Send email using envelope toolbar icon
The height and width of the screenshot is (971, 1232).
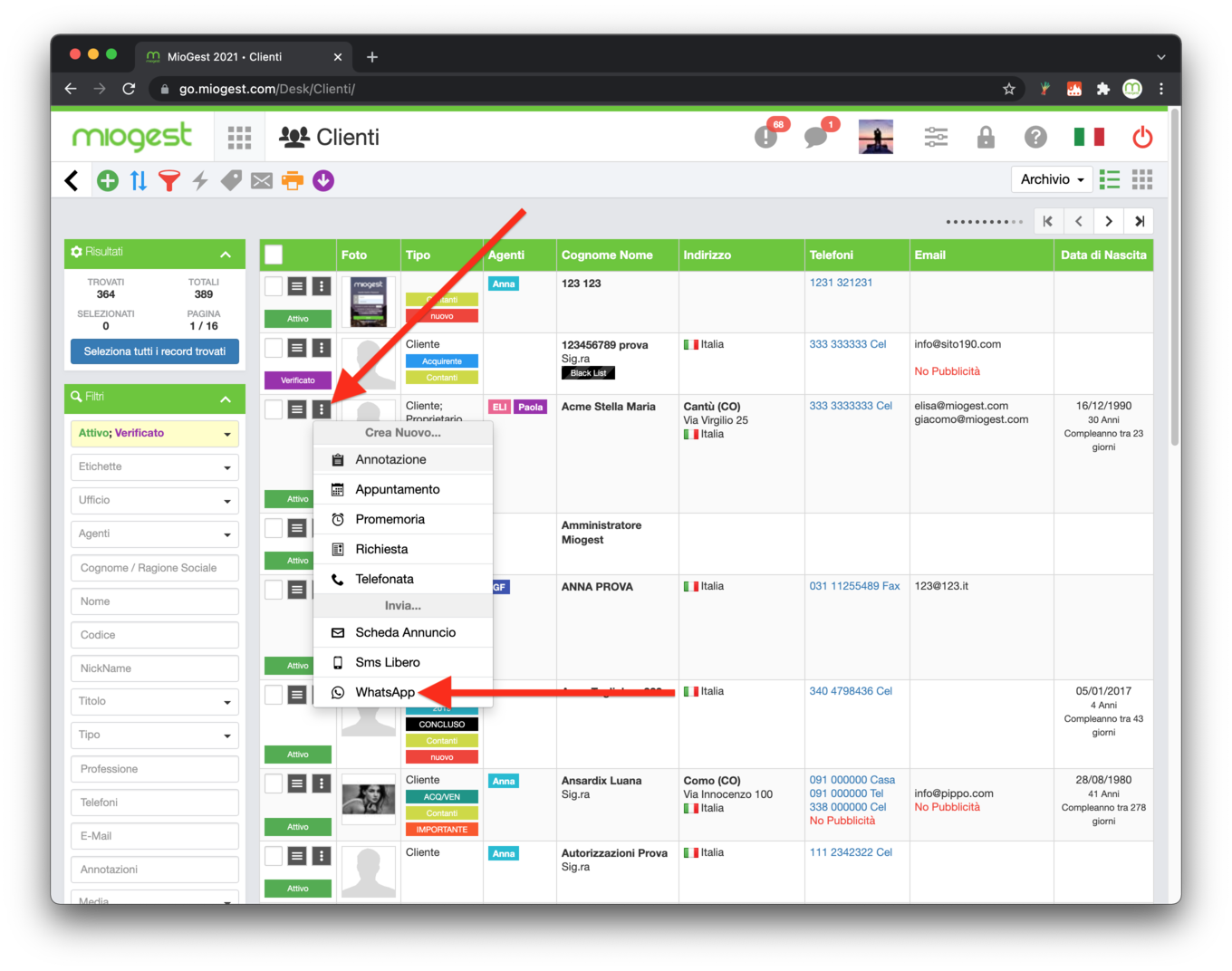(262, 180)
